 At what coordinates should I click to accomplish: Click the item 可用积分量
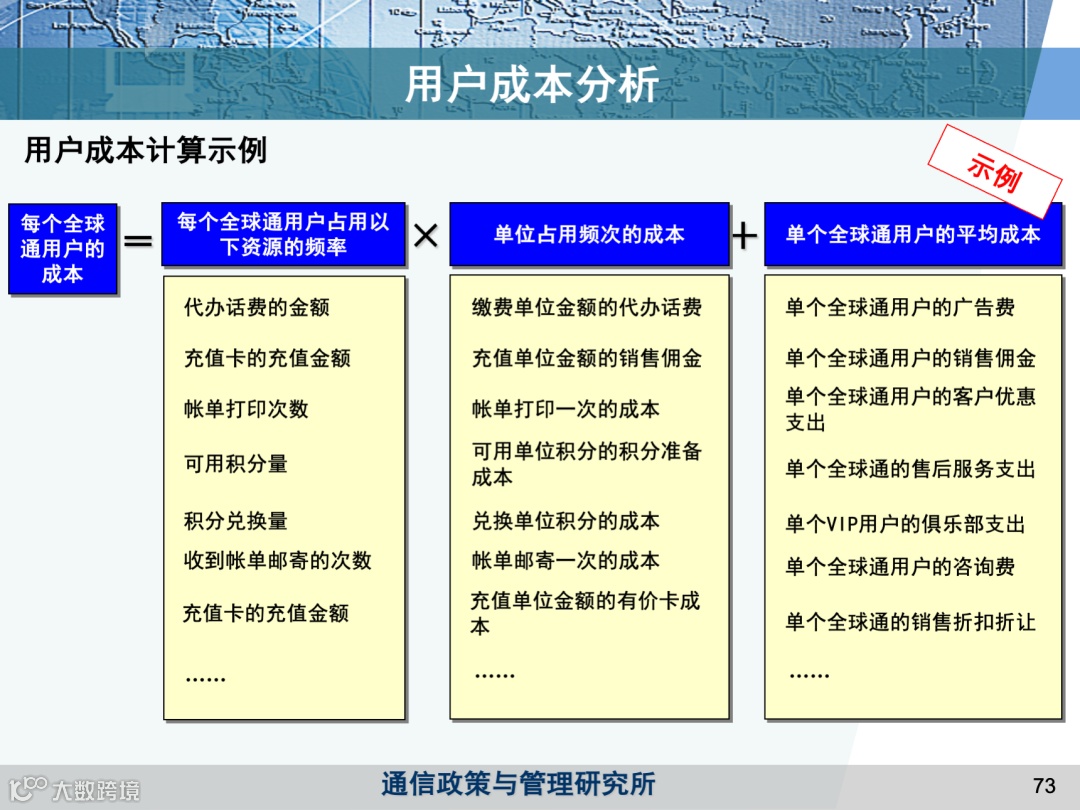(236, 464)
